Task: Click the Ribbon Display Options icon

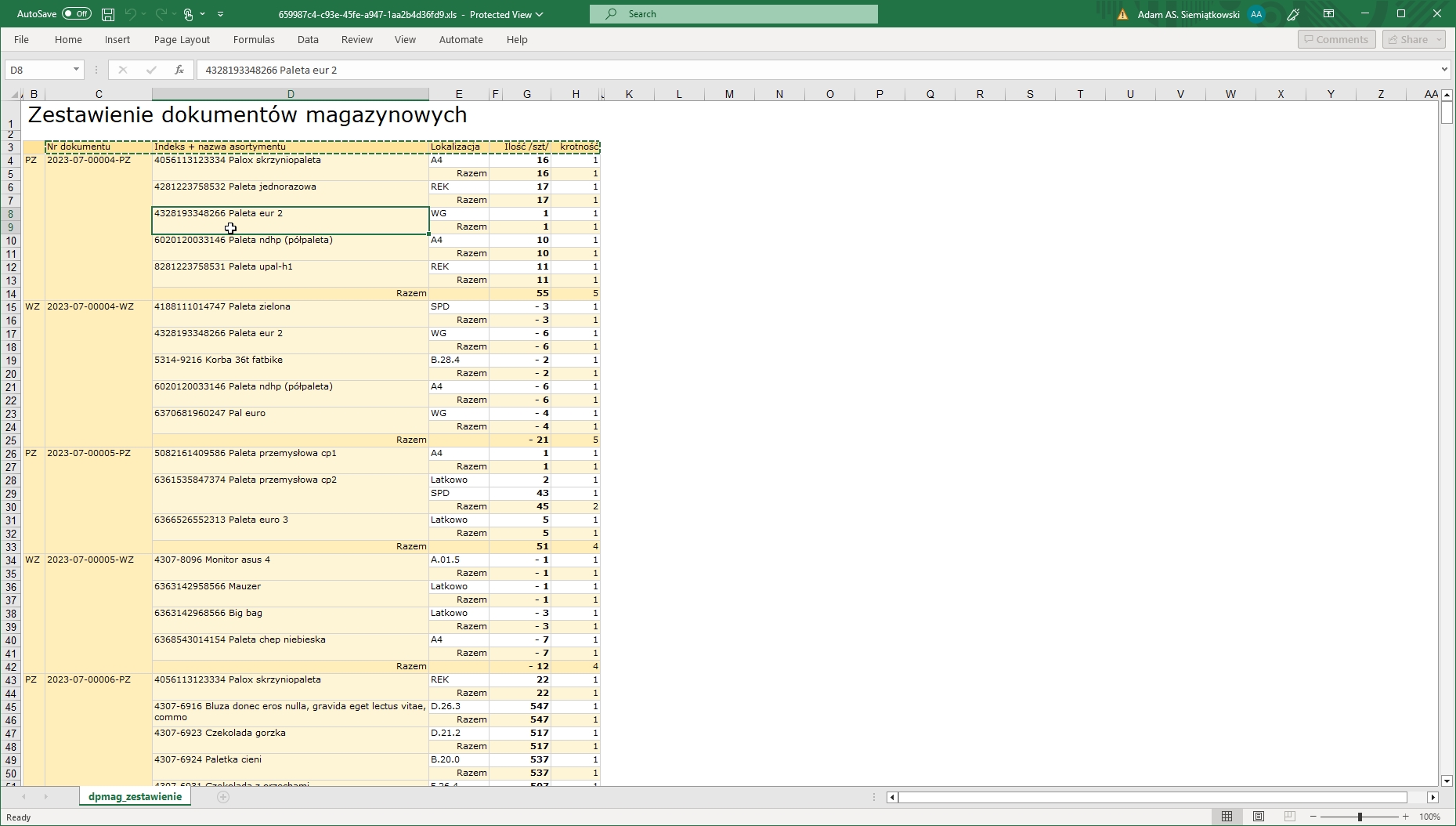Action: click(x=1329, y=14)
